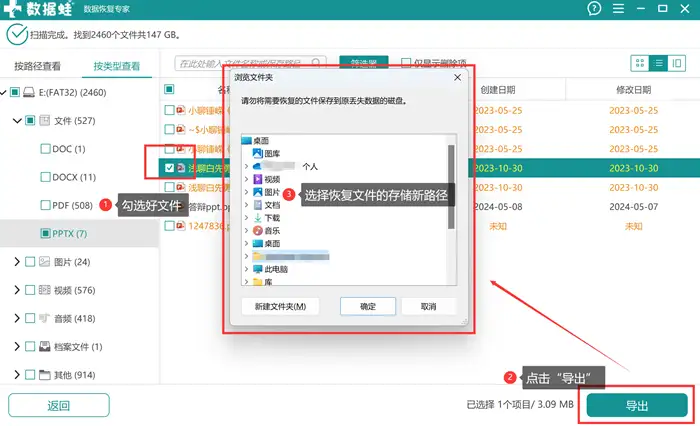Click the 图片 (24) picture category icon
Screen dimensions: 700x426
tap(44, 262)
